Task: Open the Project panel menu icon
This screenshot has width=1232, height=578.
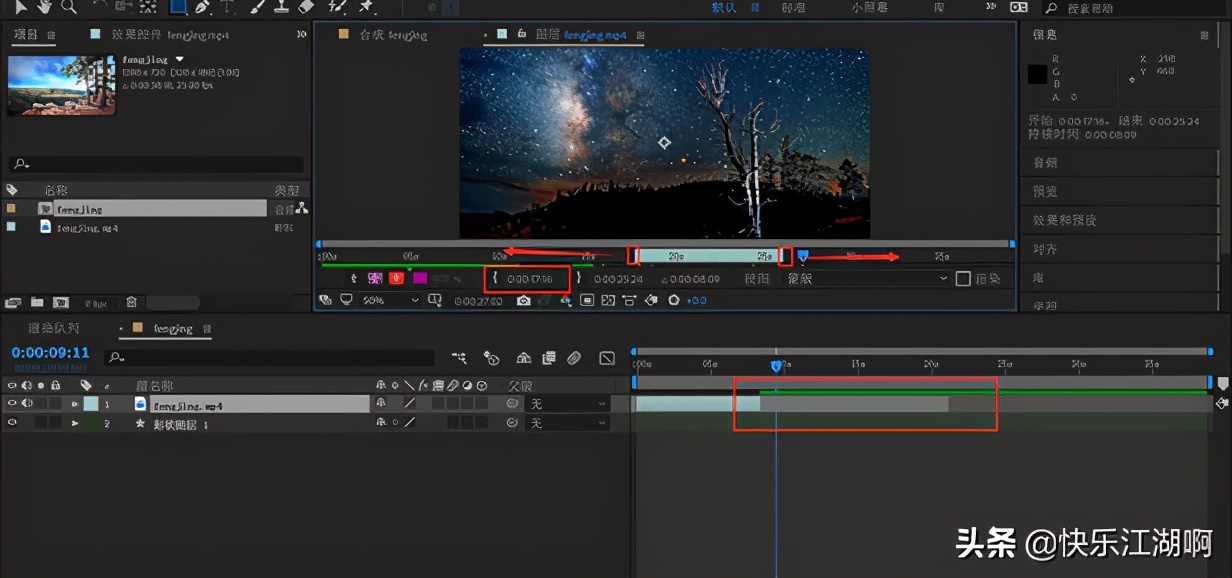Action: 52,35
